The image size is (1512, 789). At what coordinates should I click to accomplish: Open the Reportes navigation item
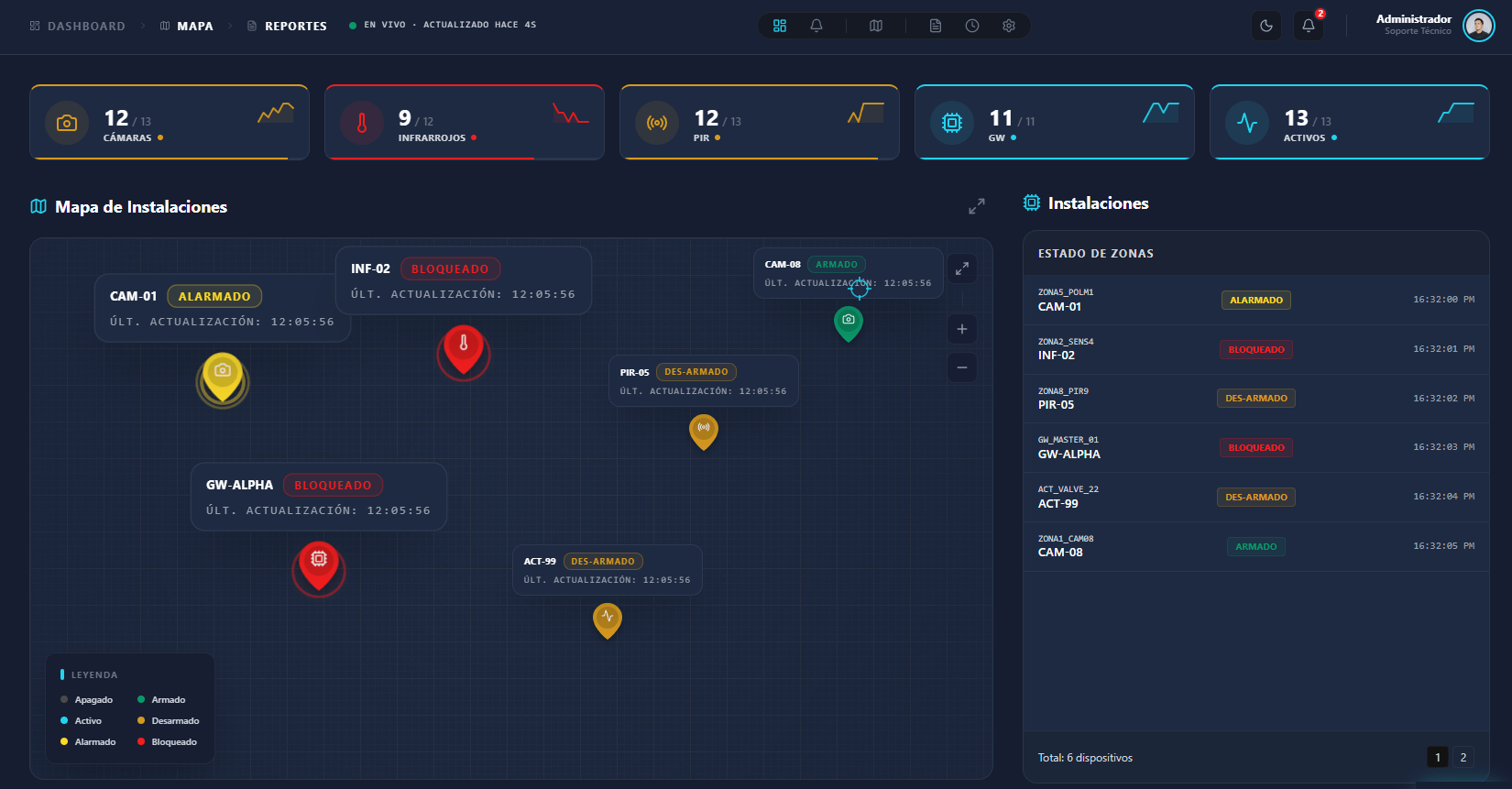coord(287,26)
